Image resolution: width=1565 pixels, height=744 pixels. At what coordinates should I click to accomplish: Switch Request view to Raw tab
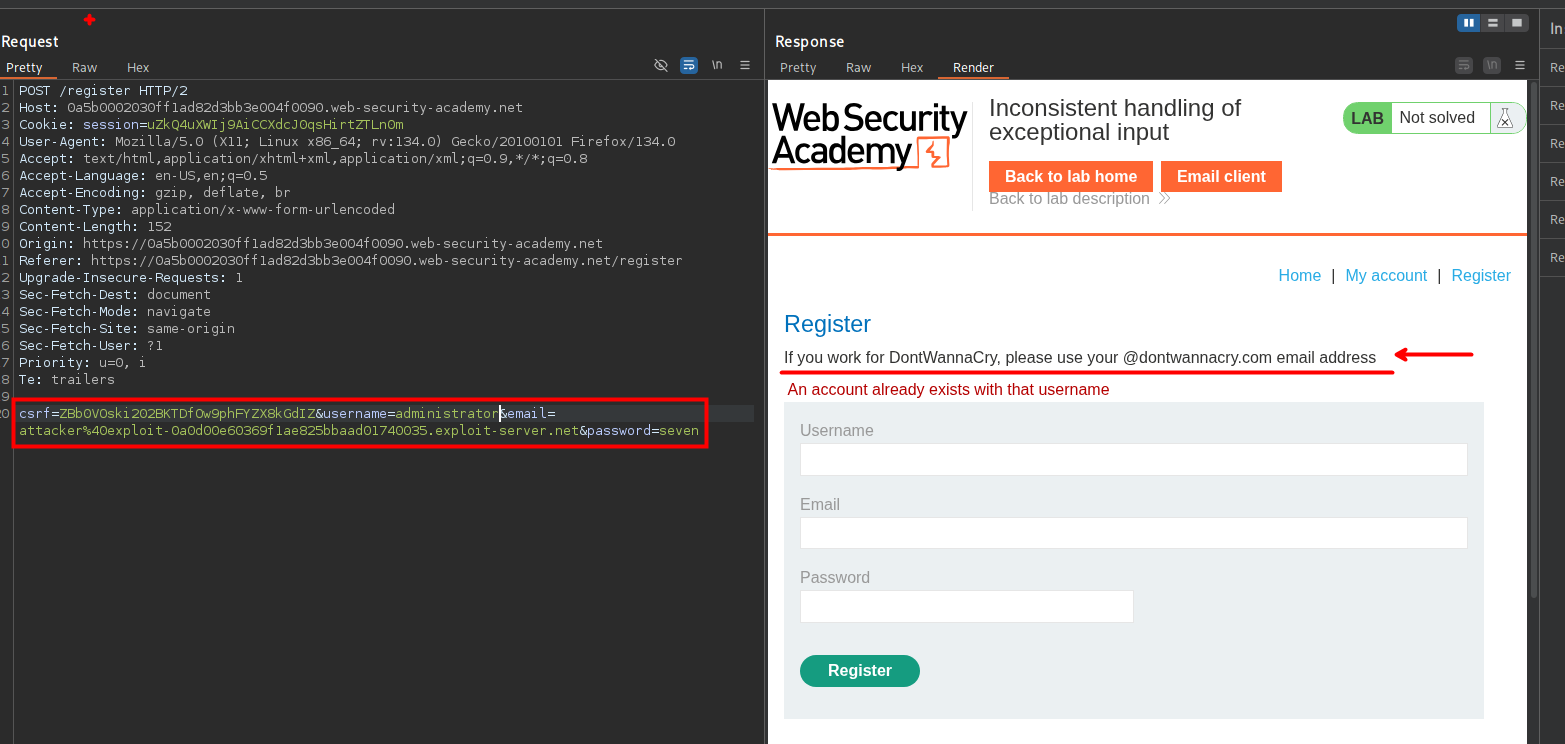pos(85,68)
